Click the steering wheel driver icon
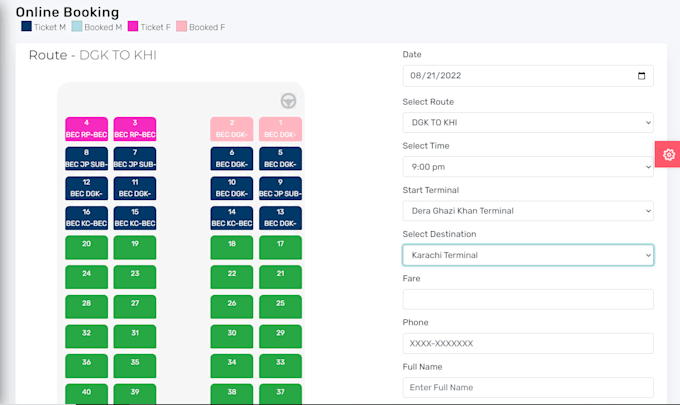Screen dimensions: 680x405 (288, 100)
